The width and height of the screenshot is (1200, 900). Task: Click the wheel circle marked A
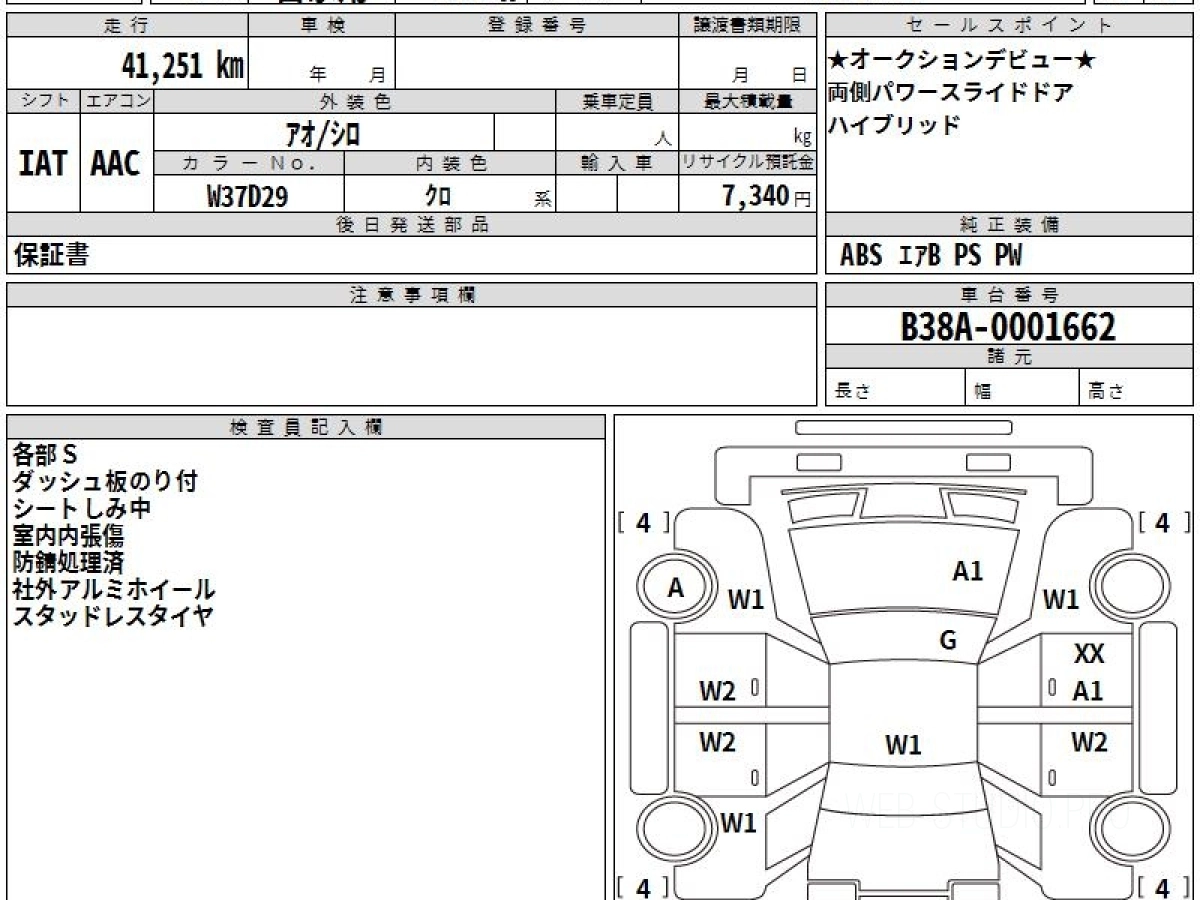click(676, 589)
